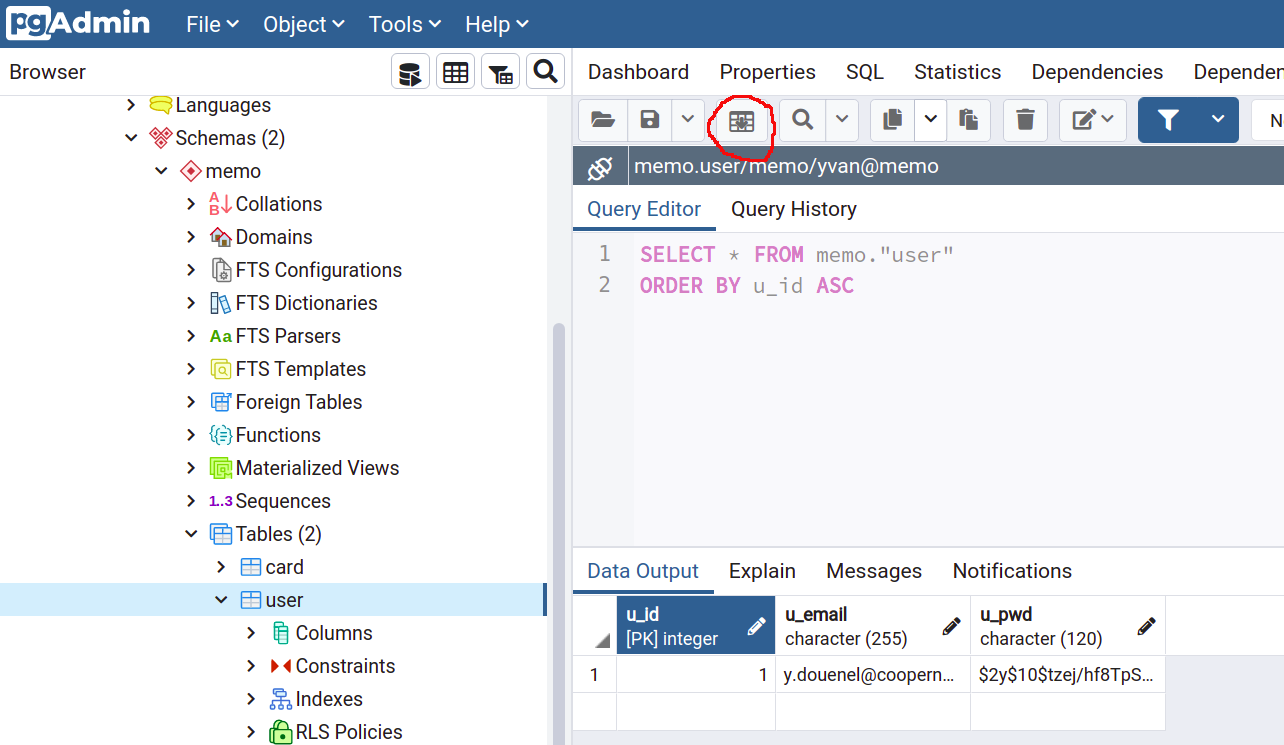Open the Explain tab
Image resolution: width=1284 pixels, height=745 pixels.
click(x=762, y=571)
